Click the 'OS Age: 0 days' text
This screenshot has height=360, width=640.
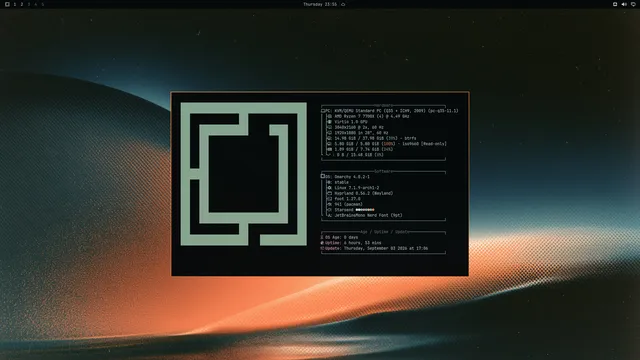342,237
